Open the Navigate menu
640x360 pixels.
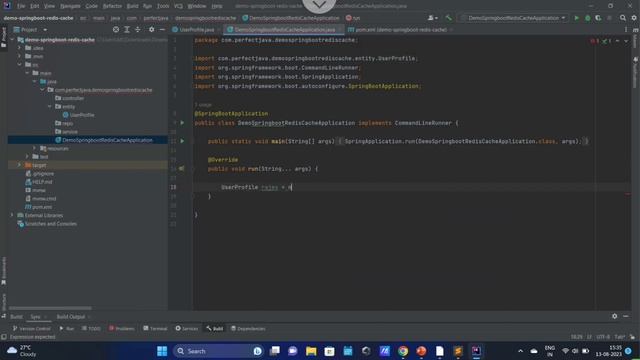pos(70,6)
